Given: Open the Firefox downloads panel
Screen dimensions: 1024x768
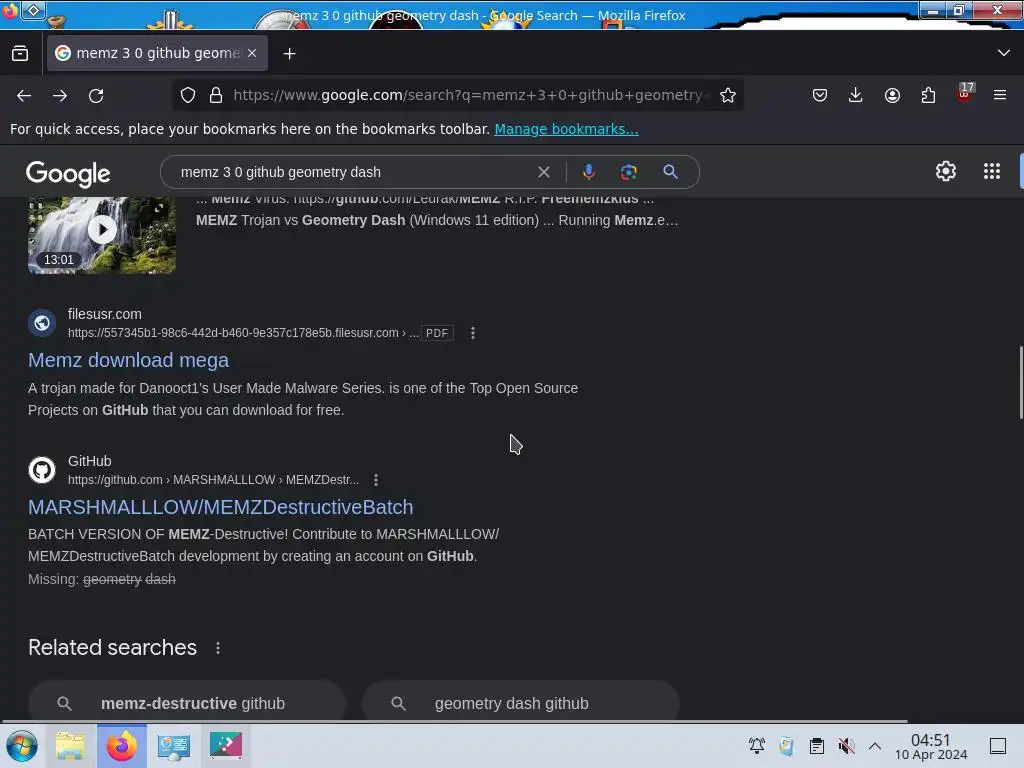Looking at the screenshot, I should click(x=856, y=95).
